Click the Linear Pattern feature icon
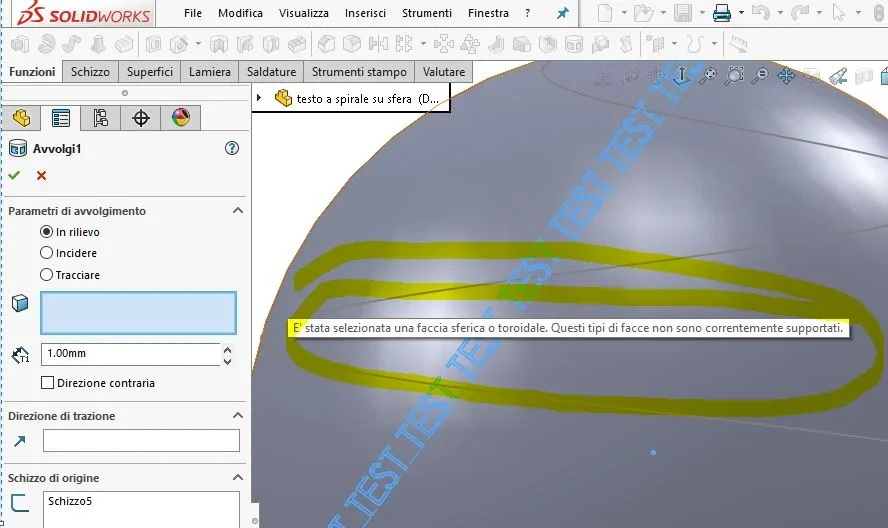Screen dimensions: 888x528 pyautogui.click(x=404, y=44)
